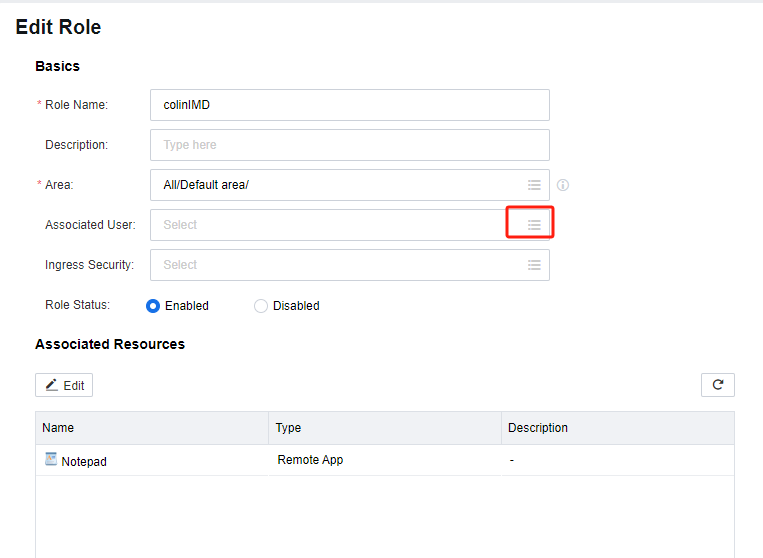The height and width of the screenshot is (558, 763).
Task: Click the Notepad resource name
Action: click(84, 462)
